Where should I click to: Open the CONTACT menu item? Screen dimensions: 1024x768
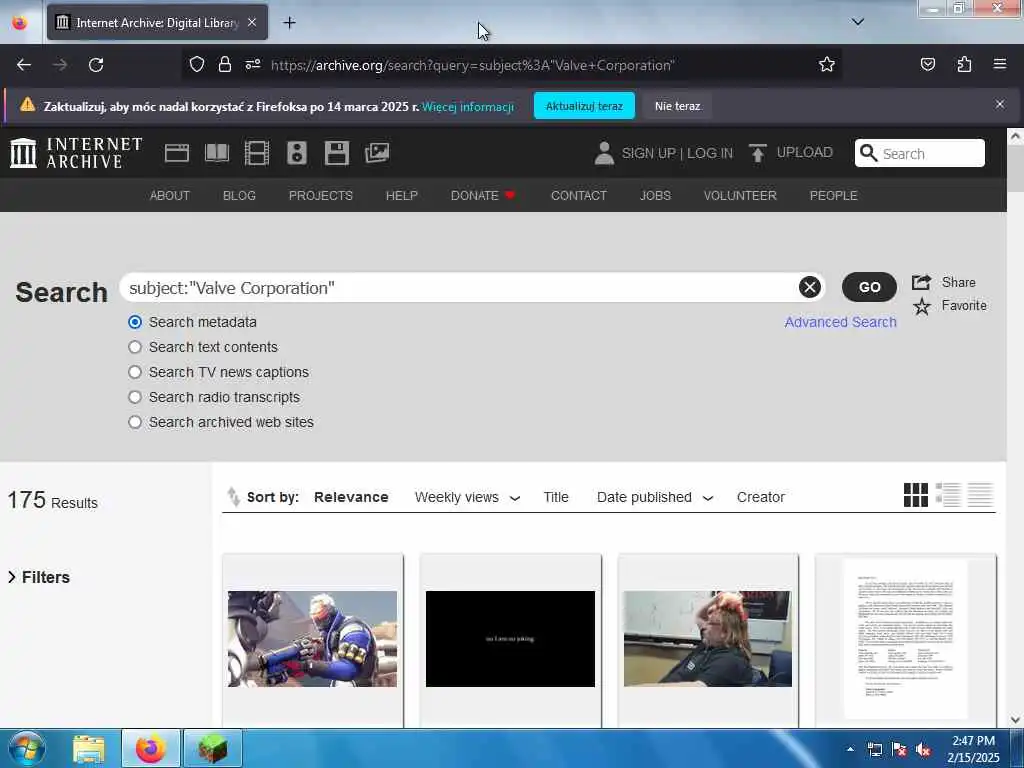click(579, 196)
